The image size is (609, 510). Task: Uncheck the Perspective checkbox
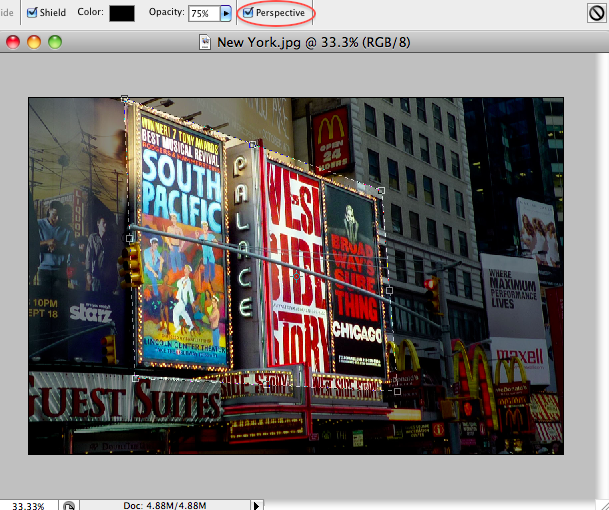(248, 12)
